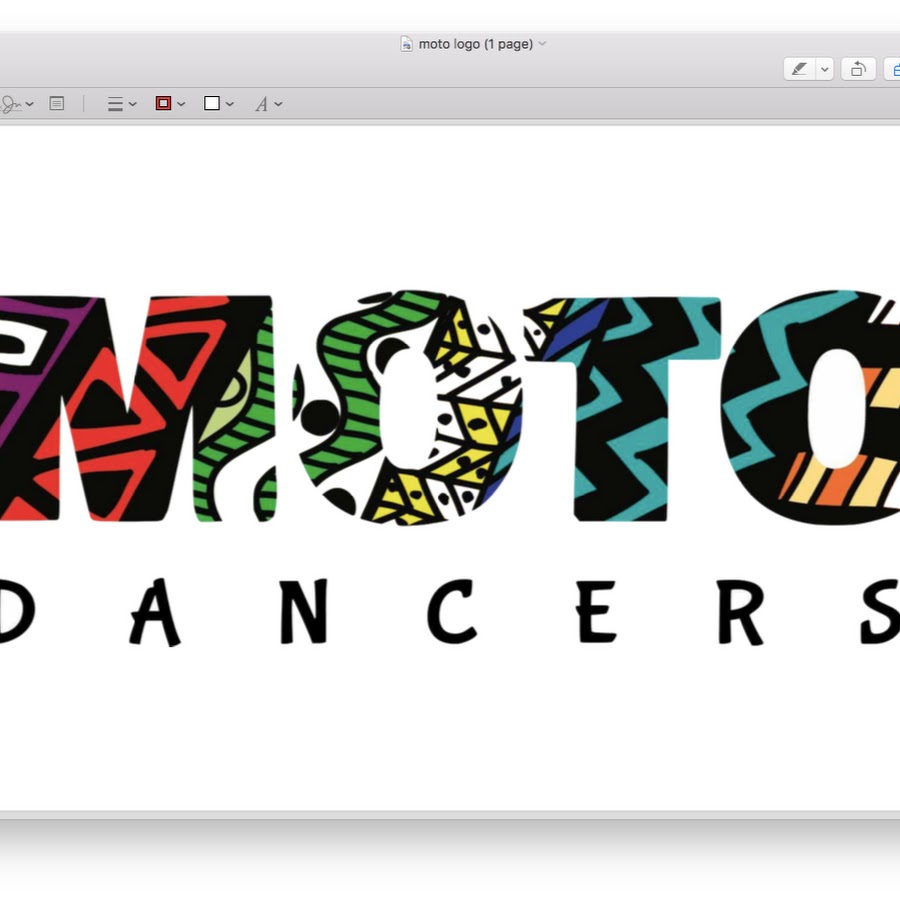Expand the fill color chevron
Screen dimensions: 900x900
230,104
